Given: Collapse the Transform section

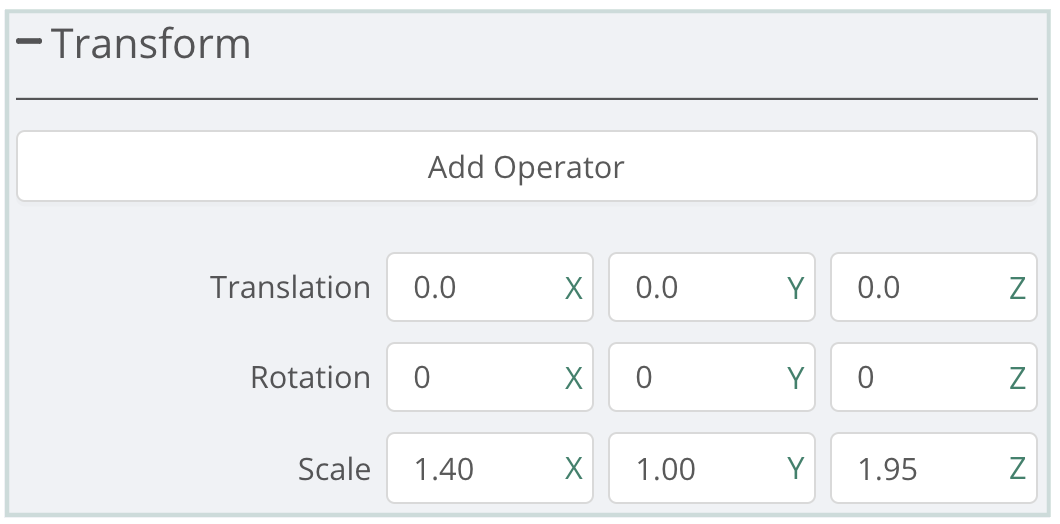Looking at the screenshot, I should pos(29,43).
